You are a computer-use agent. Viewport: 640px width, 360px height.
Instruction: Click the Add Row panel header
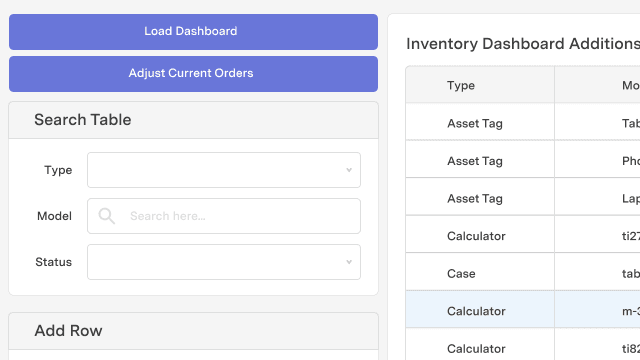point(193,331)
